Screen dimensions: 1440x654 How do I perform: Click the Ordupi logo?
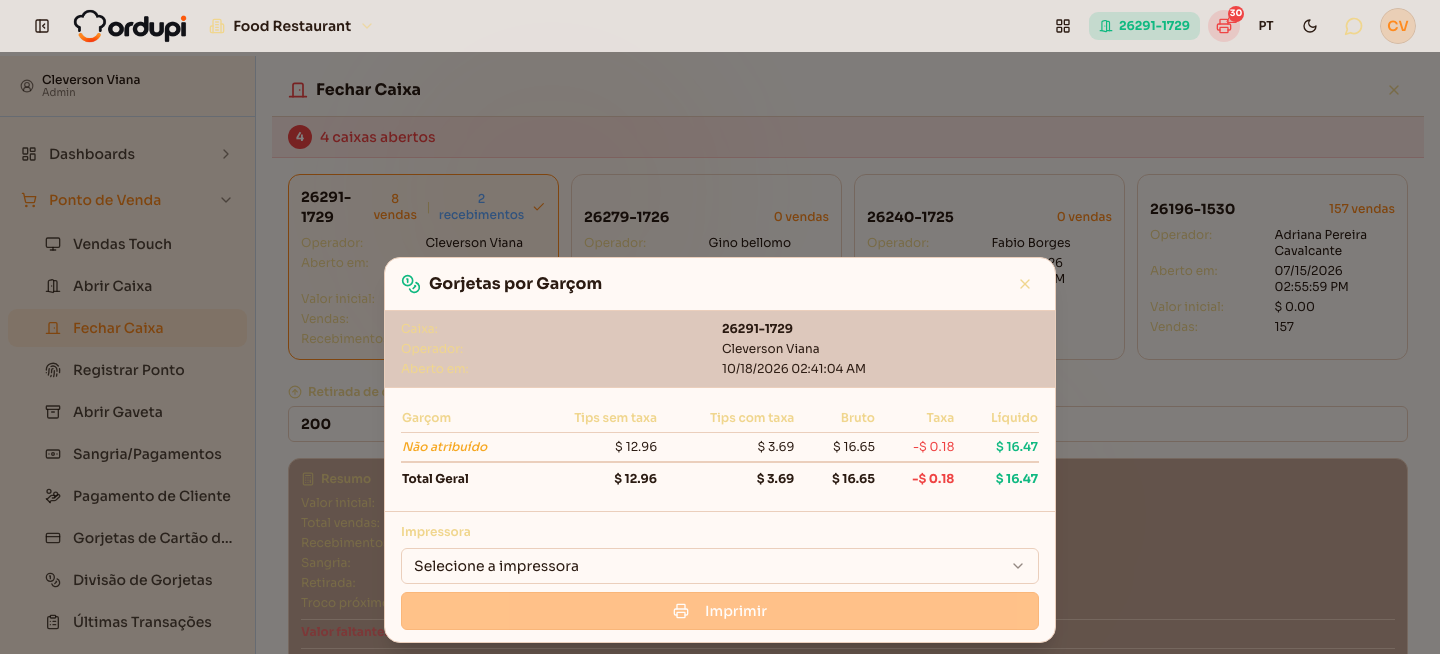click(x=130, y=26)
